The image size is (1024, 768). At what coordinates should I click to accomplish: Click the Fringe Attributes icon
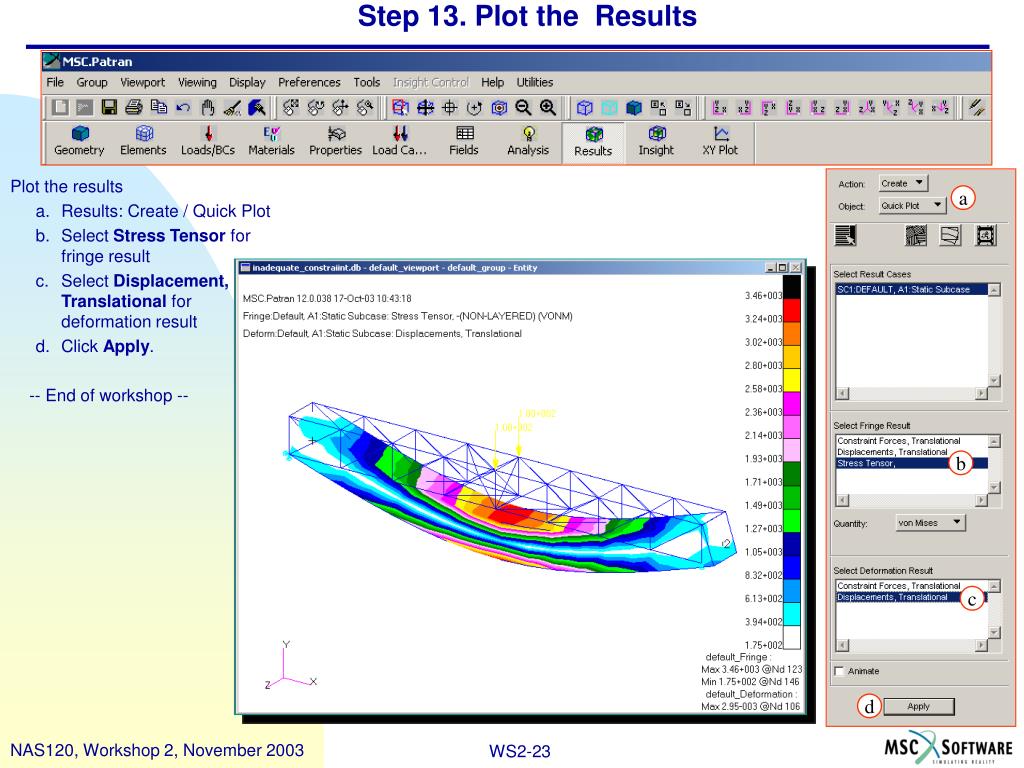pyautogui.click(x=916, y=235)
